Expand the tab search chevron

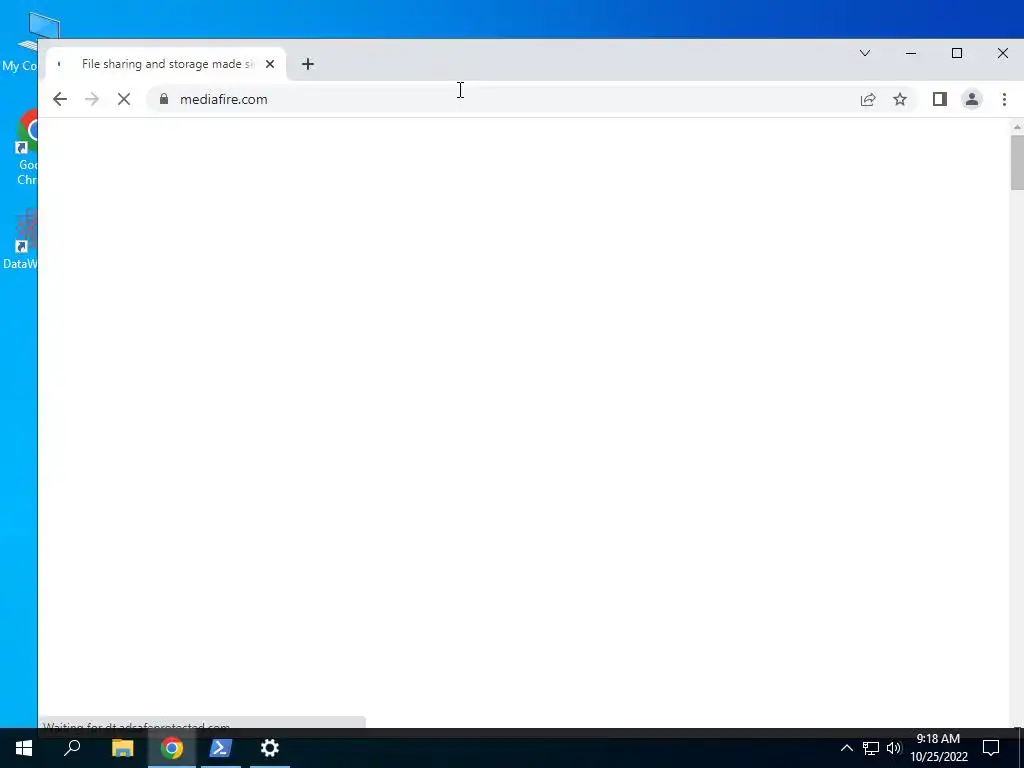click(865, 54)
